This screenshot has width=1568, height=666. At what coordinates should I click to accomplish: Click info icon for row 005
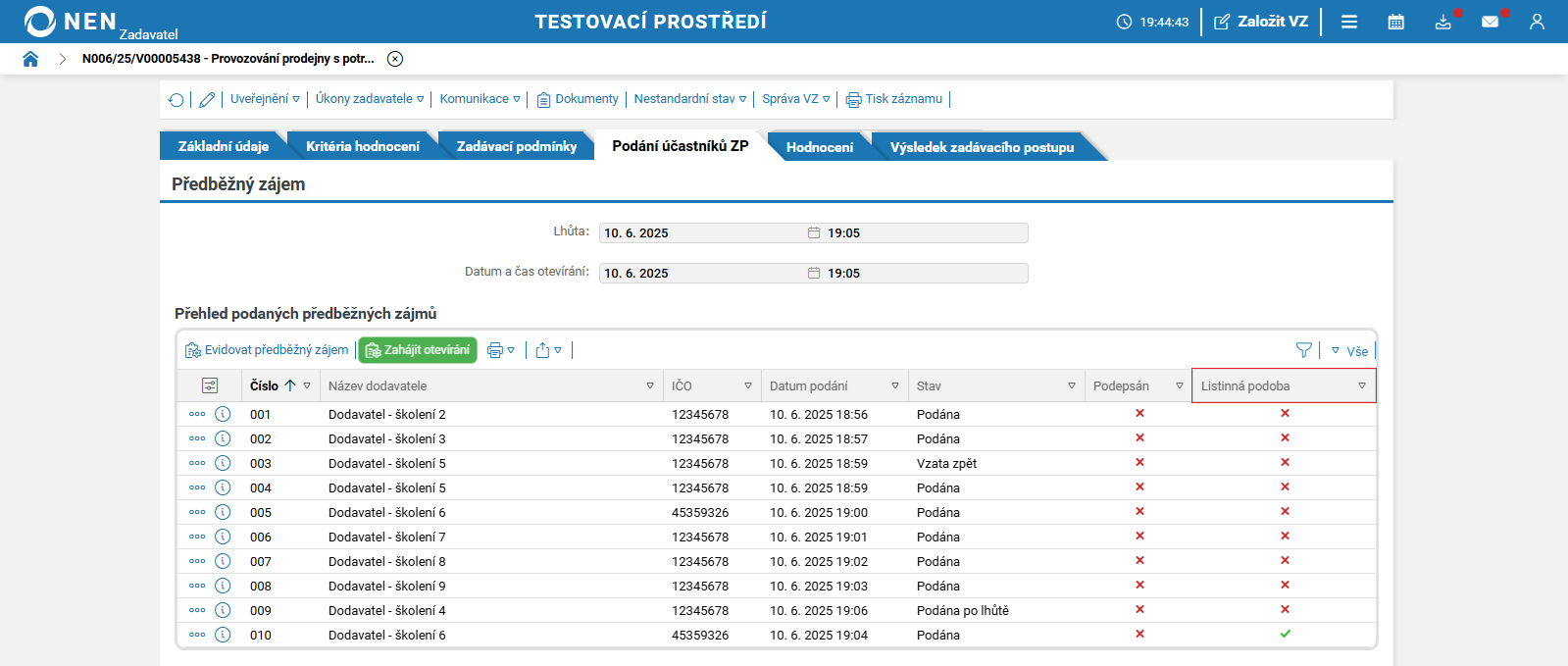pyautogui.click(x=223, y=512)
